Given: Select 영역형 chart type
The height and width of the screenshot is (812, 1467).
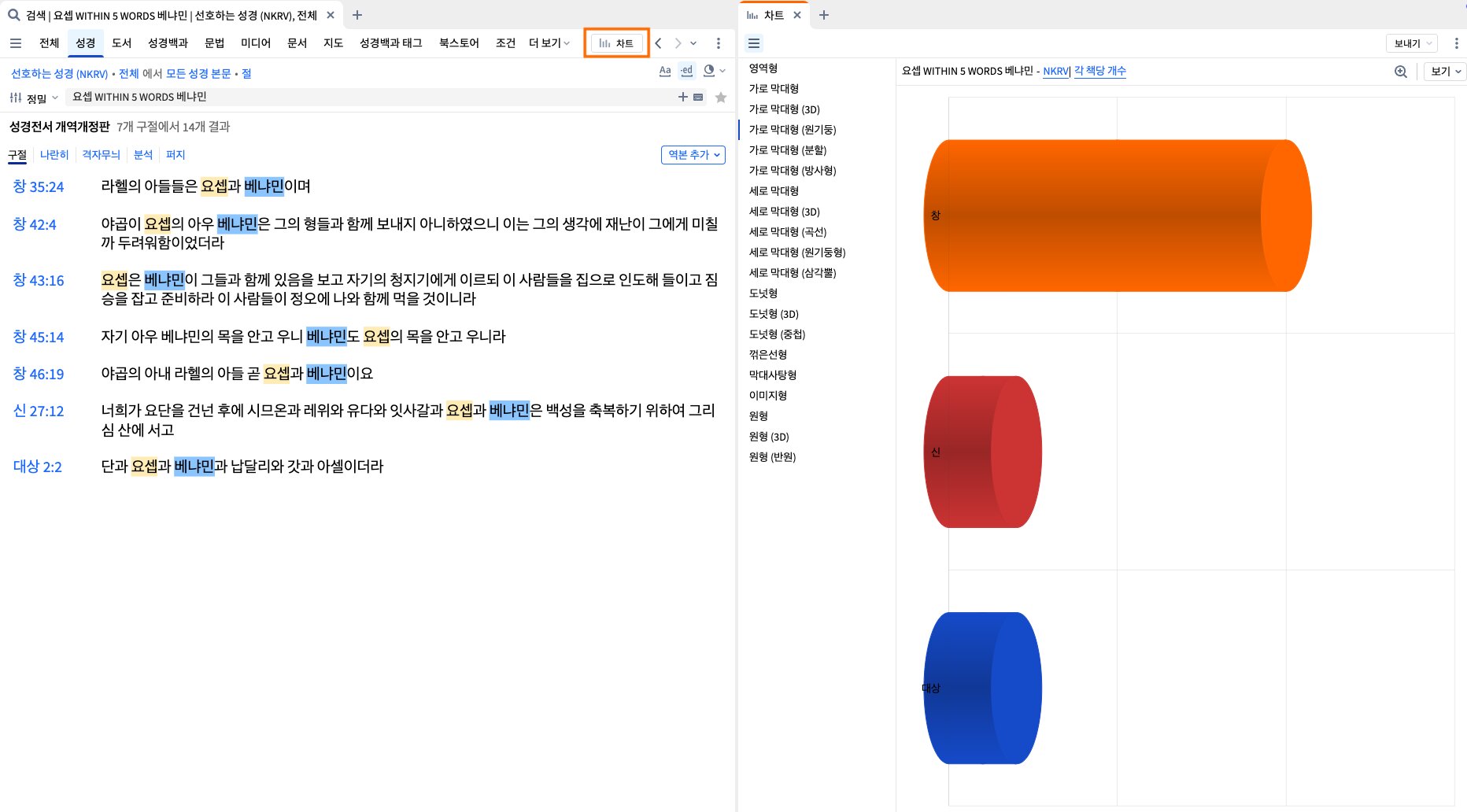Looking at the screenshot, I should pyautogui.click(x=763, y=68).
